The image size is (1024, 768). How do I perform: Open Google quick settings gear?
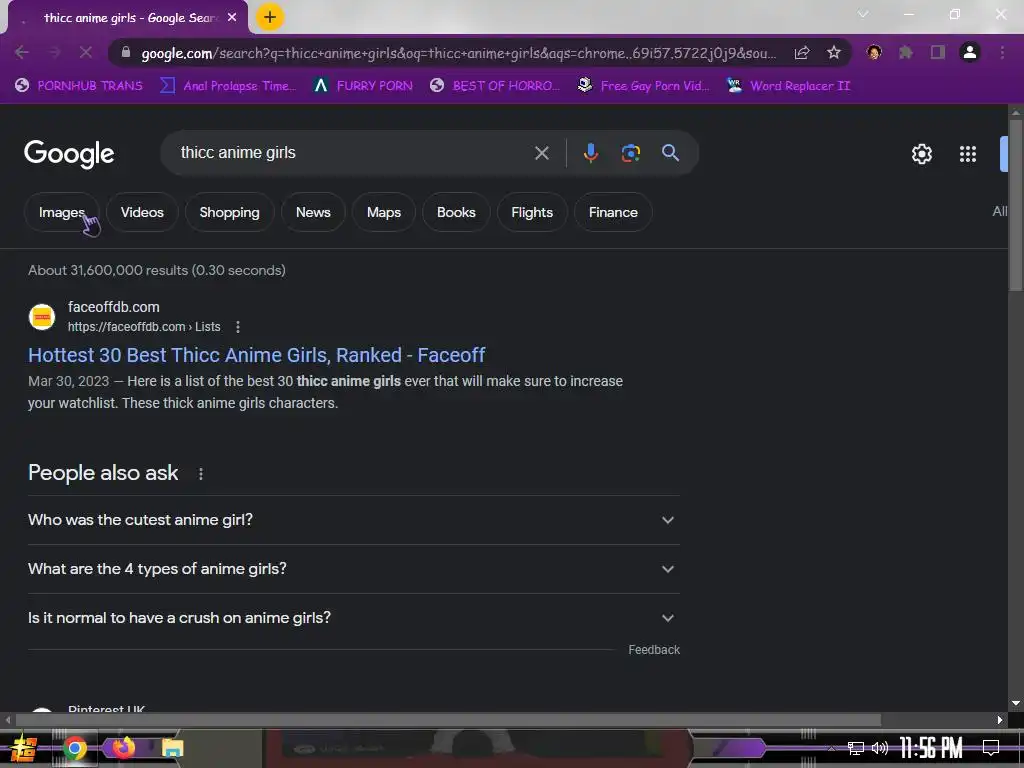[921, 153]
